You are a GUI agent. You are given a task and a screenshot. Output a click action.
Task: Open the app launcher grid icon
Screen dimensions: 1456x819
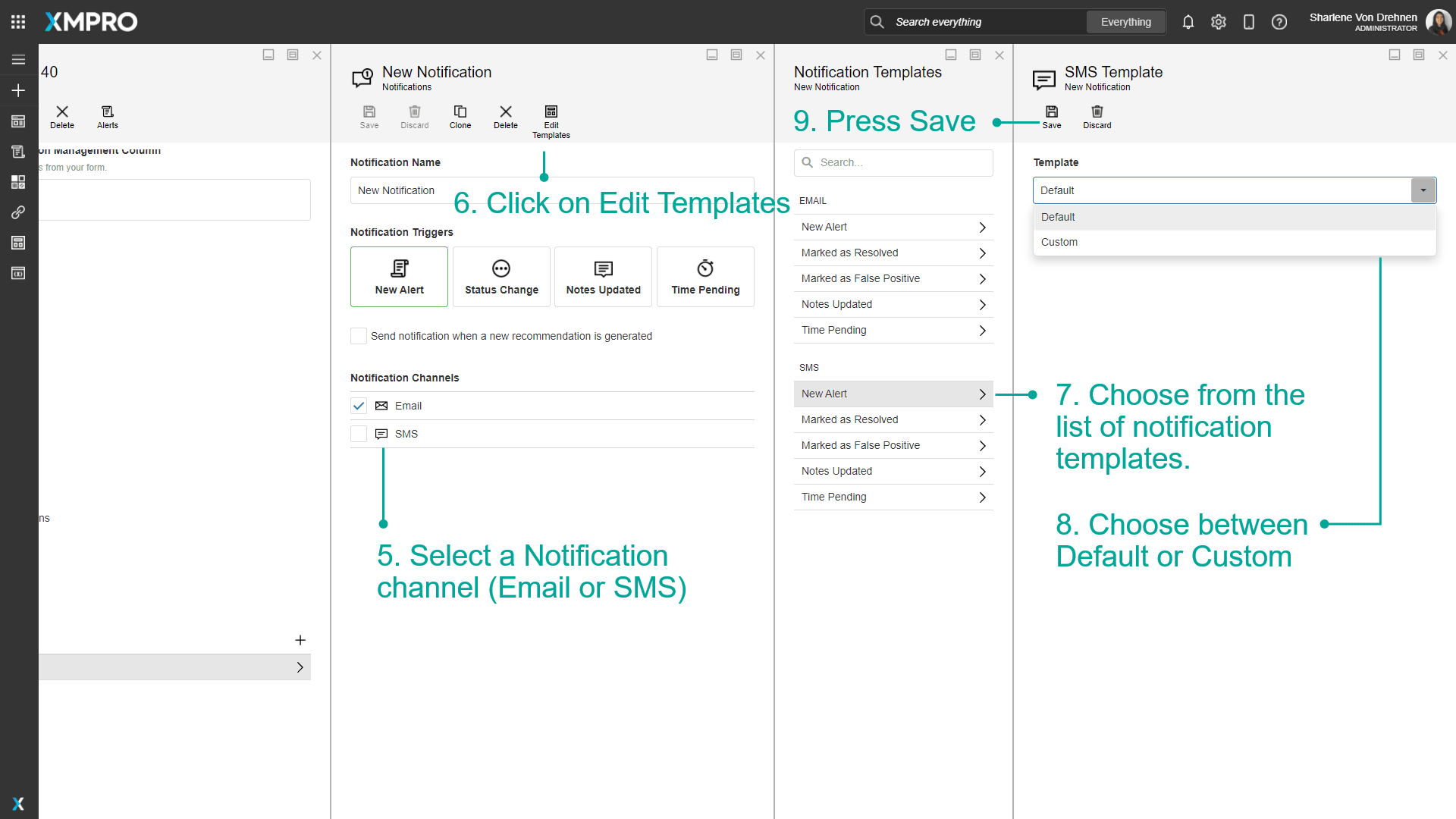18,22
